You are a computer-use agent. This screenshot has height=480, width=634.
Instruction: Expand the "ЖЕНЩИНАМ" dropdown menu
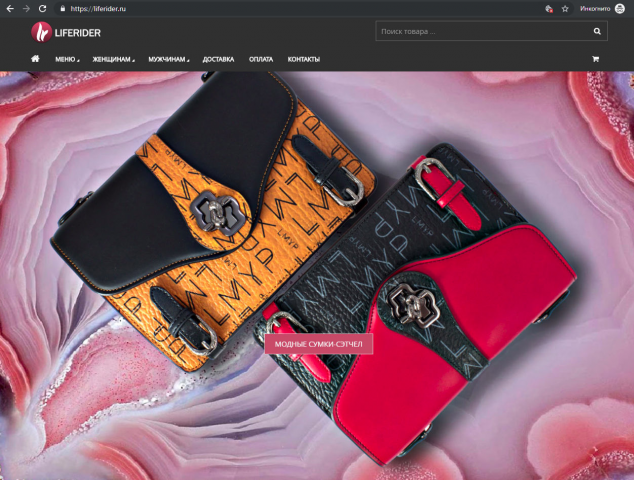click(113, 59)
